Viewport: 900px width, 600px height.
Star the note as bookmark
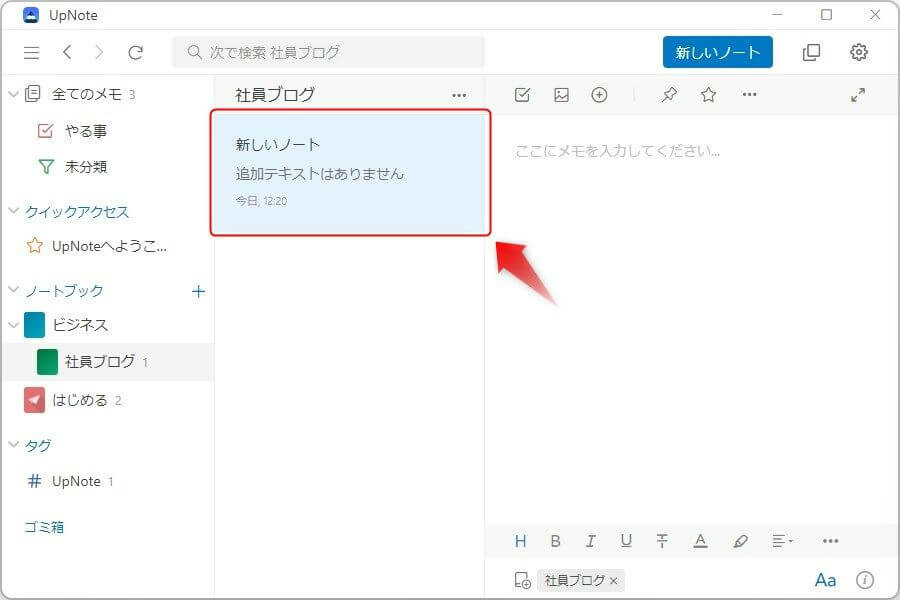pyautogui.click(x=708, y=95)
